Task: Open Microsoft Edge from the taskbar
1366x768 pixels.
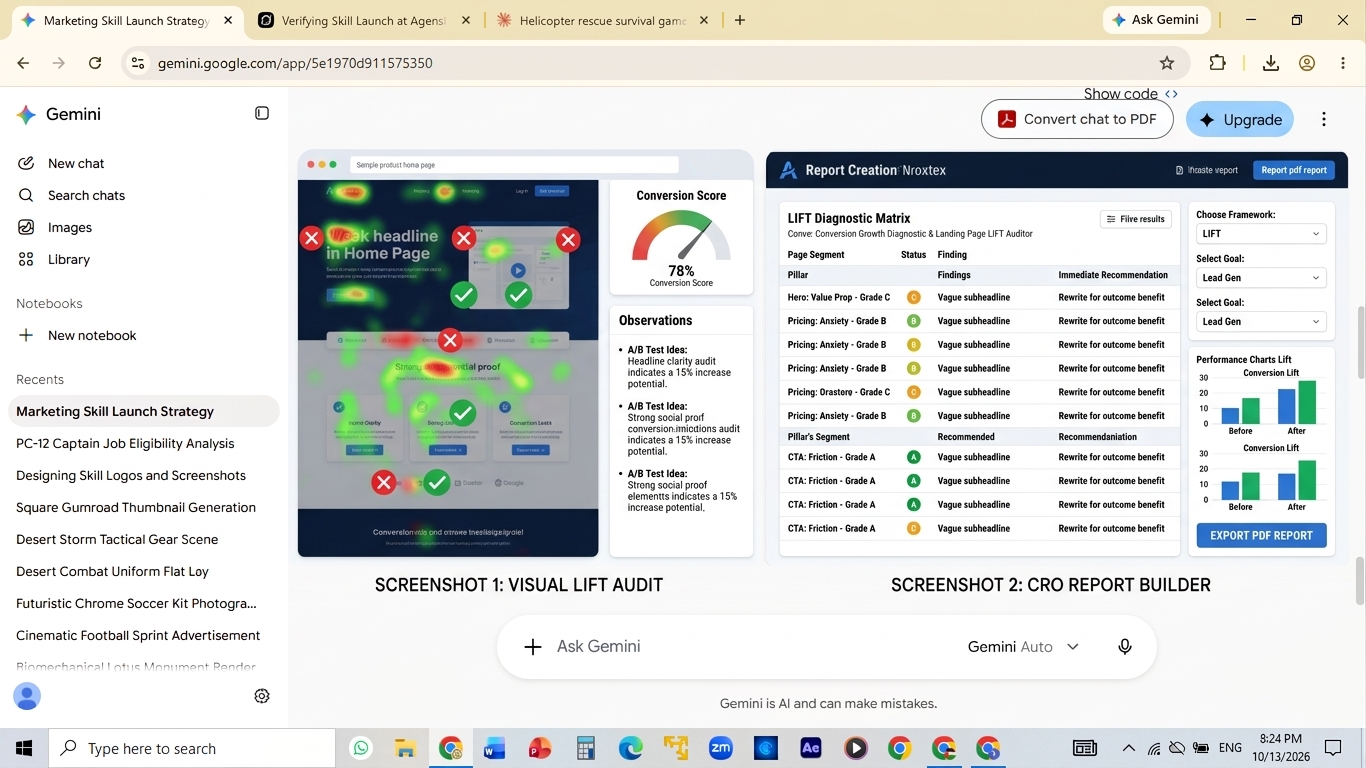Action: point(630,748)
